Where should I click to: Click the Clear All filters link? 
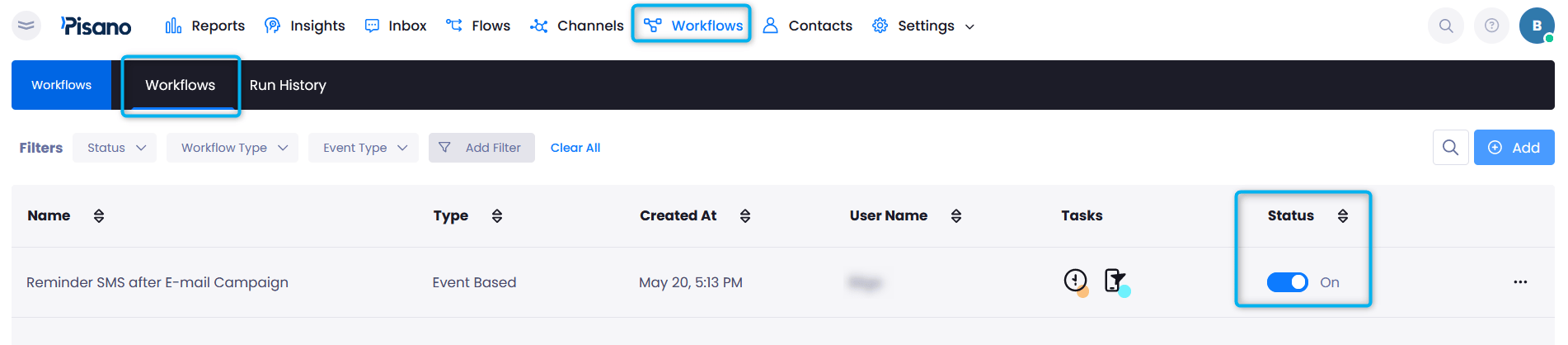click(575, 148)
